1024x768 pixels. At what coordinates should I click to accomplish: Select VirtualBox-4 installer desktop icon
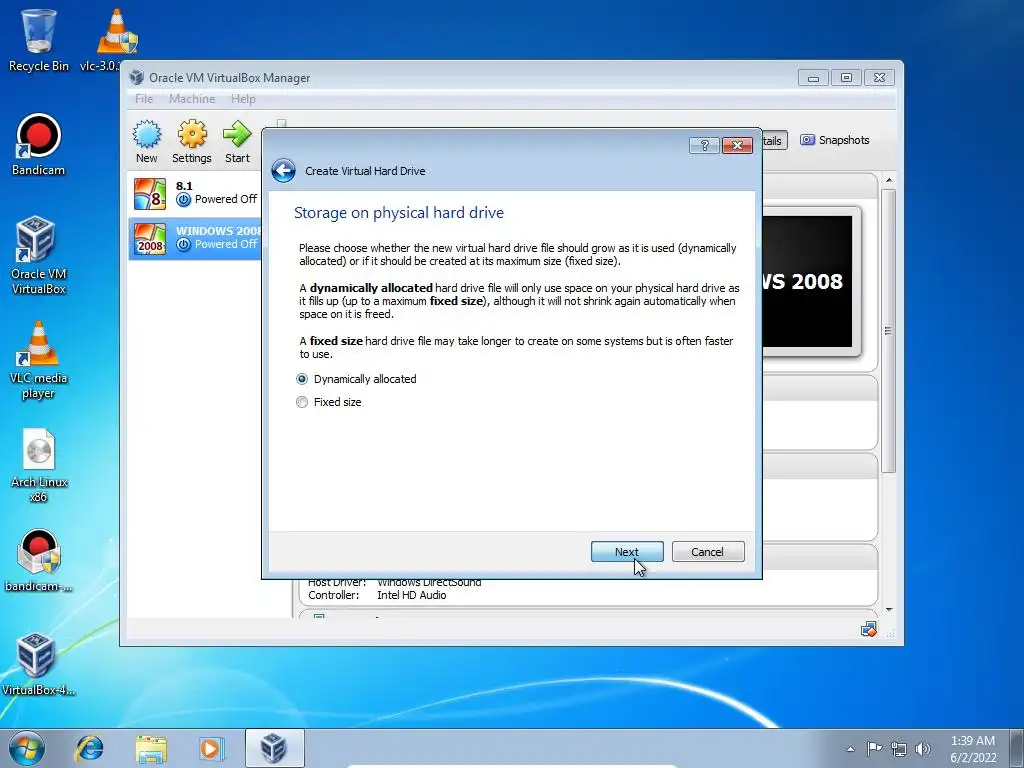click(38, 664)
